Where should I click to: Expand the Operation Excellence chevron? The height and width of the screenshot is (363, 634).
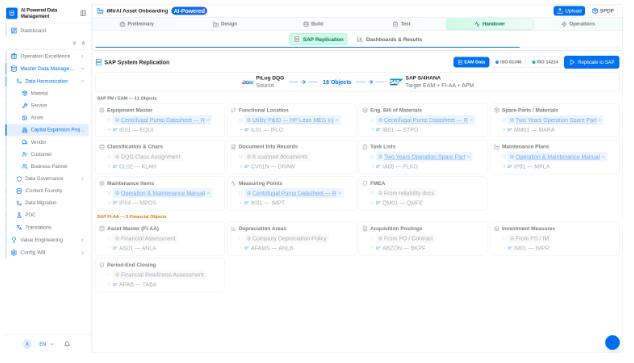[x=82, y=56]
